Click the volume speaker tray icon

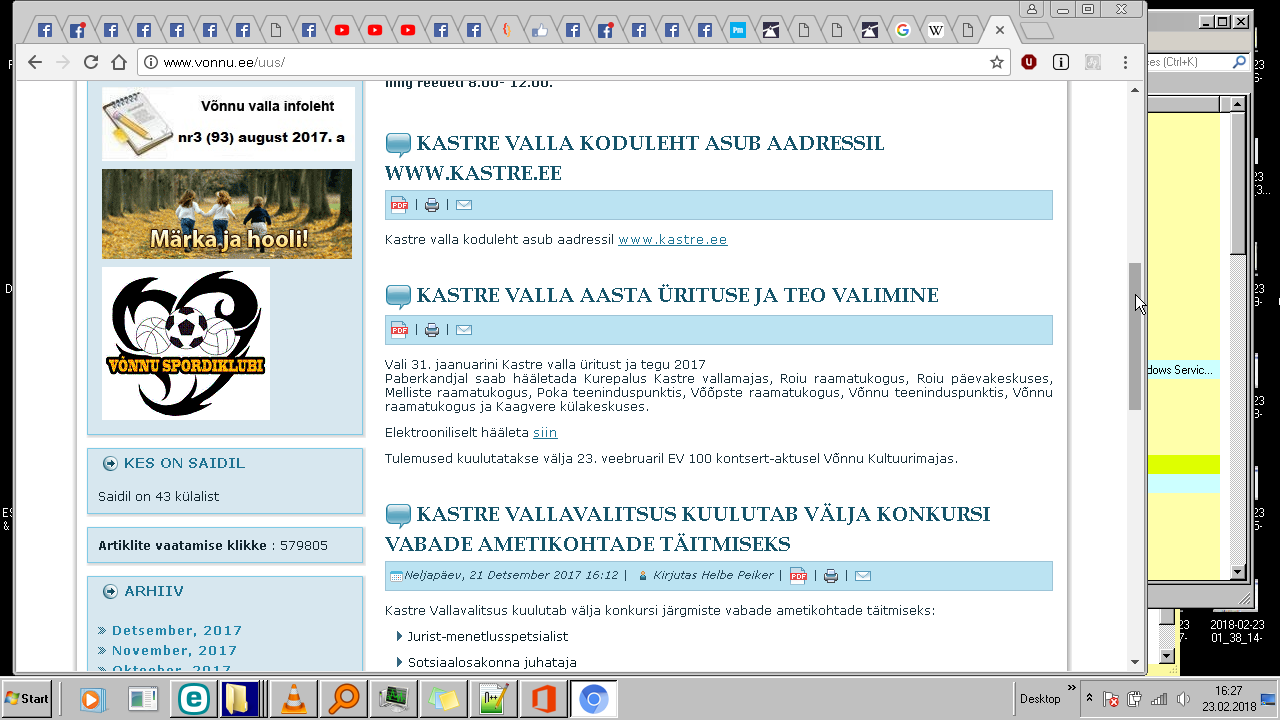pos(1183,699)
